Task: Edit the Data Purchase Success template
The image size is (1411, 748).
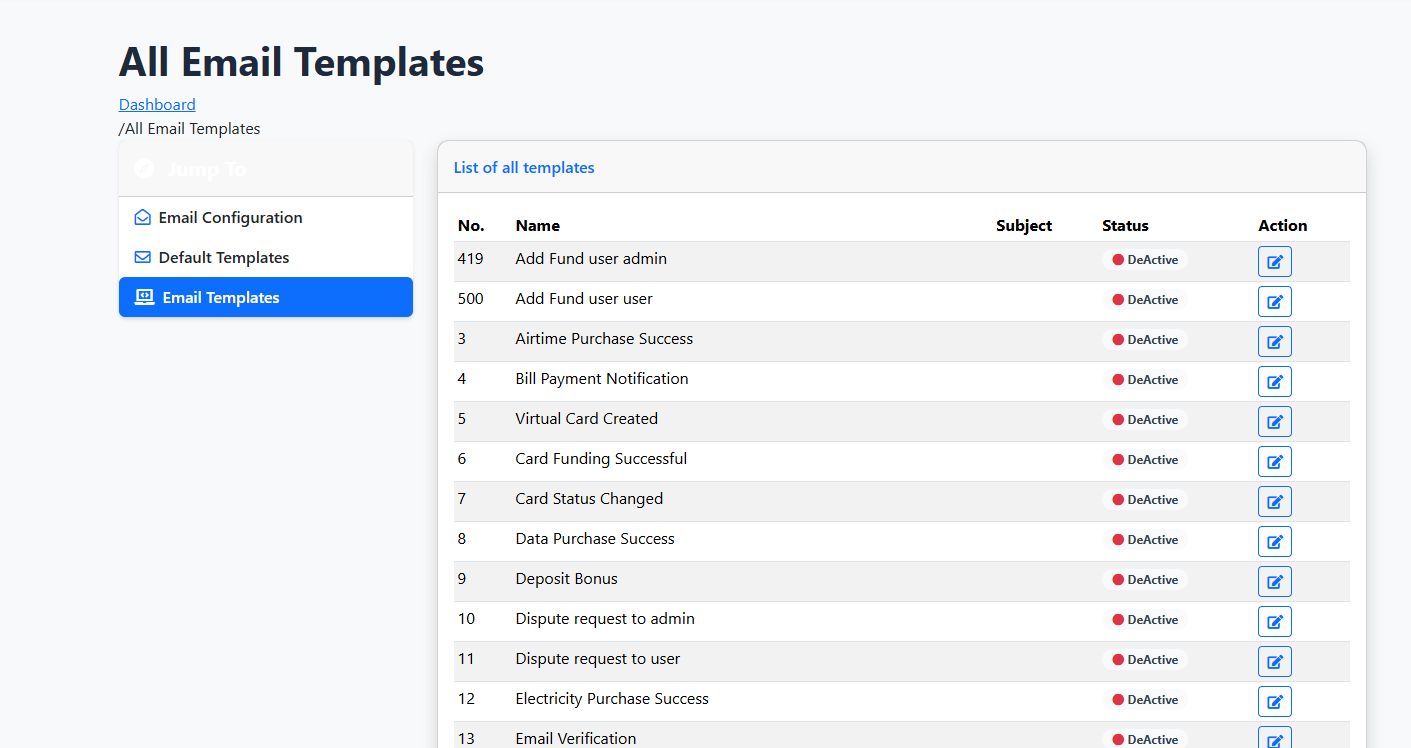Action: point(1274,541)
